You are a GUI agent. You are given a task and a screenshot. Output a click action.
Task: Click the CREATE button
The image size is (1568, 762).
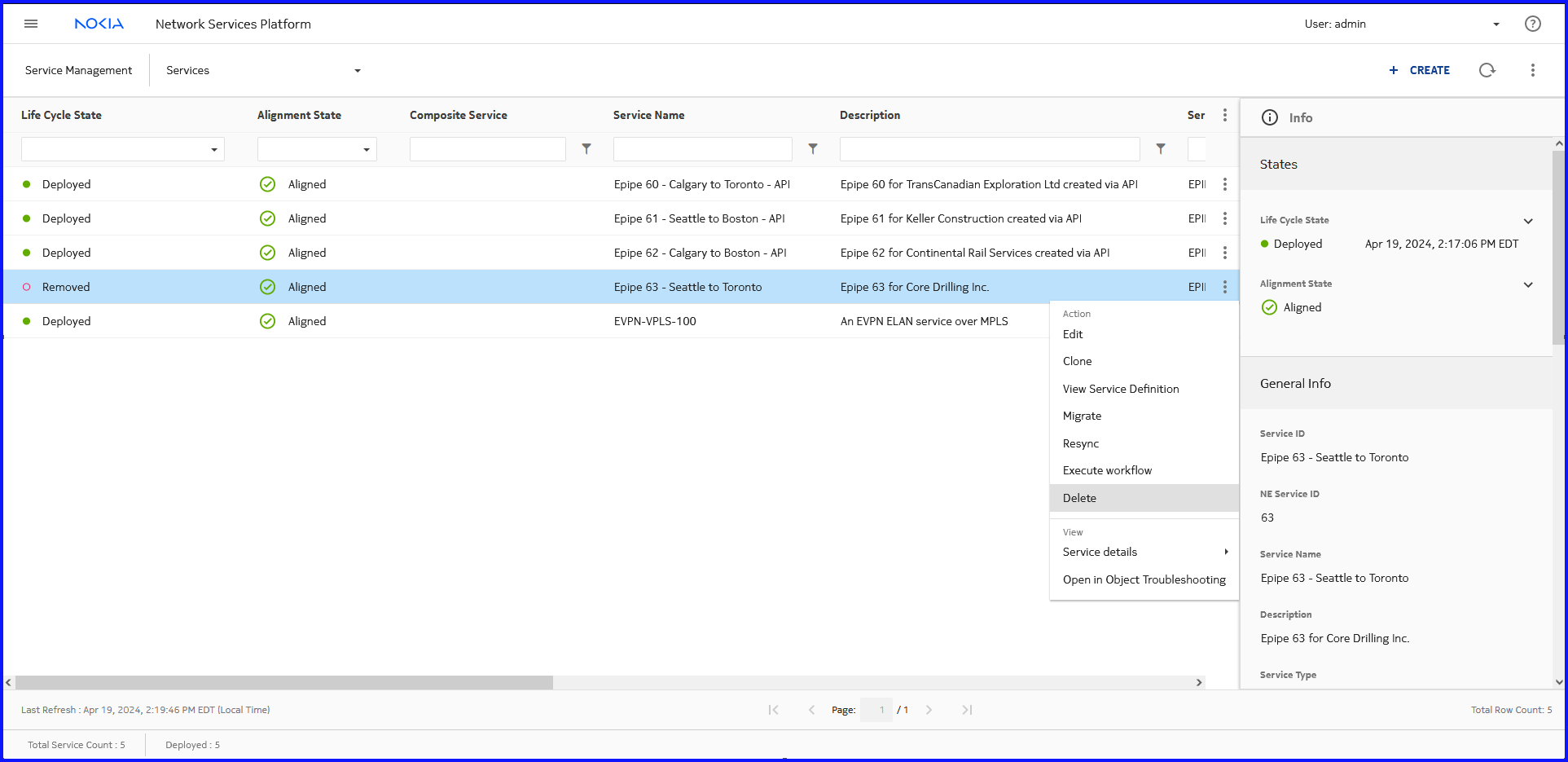coord(1420,70)
